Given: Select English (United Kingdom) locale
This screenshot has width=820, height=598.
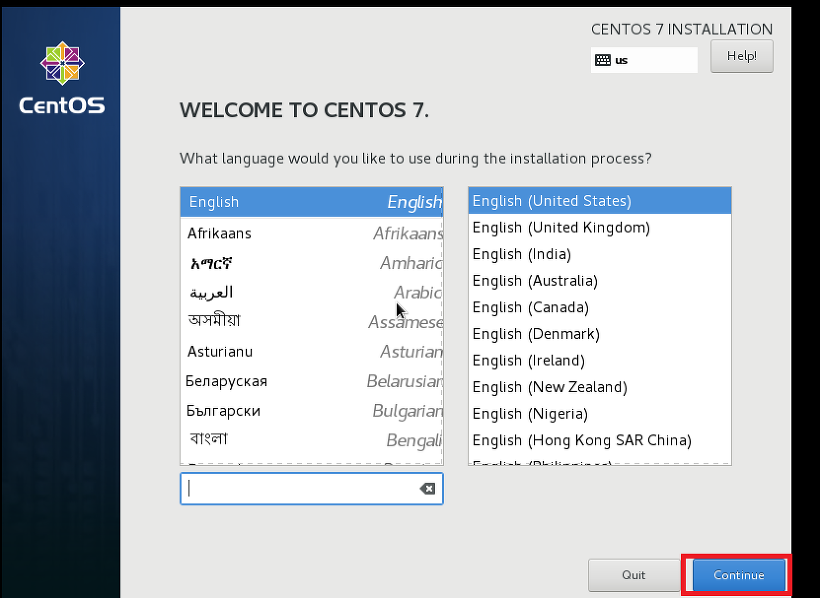Looking at the screenshot, I should click(600, 228).
